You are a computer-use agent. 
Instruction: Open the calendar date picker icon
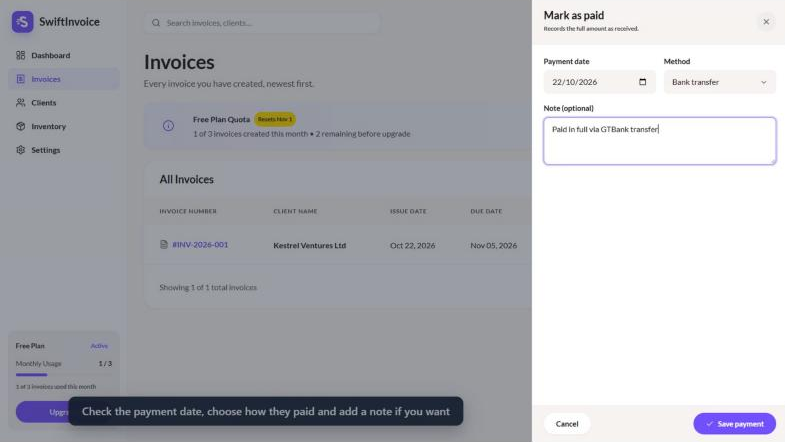click(x=642, y=82)
